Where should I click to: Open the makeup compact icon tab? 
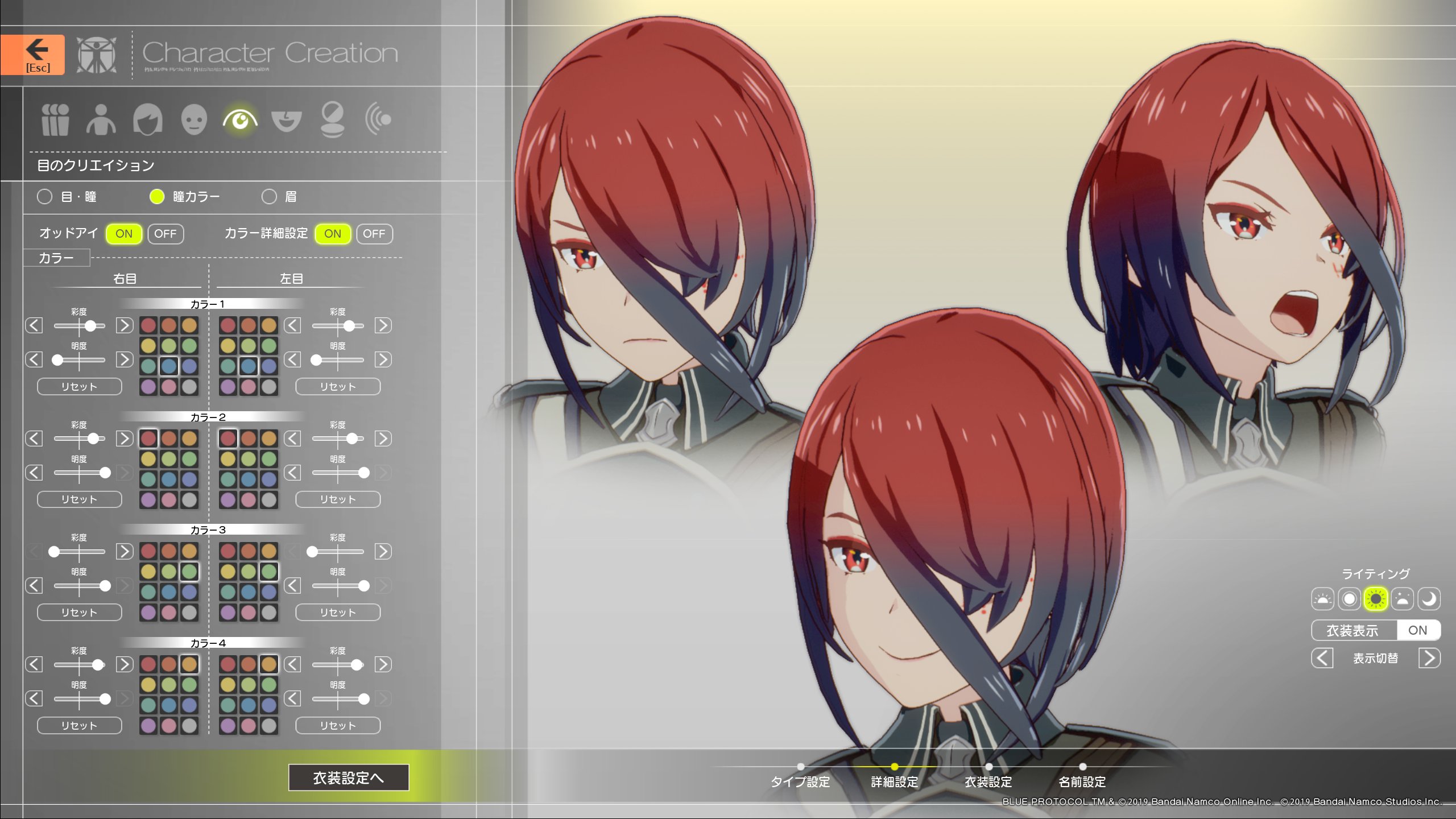[x=332, y=119]
